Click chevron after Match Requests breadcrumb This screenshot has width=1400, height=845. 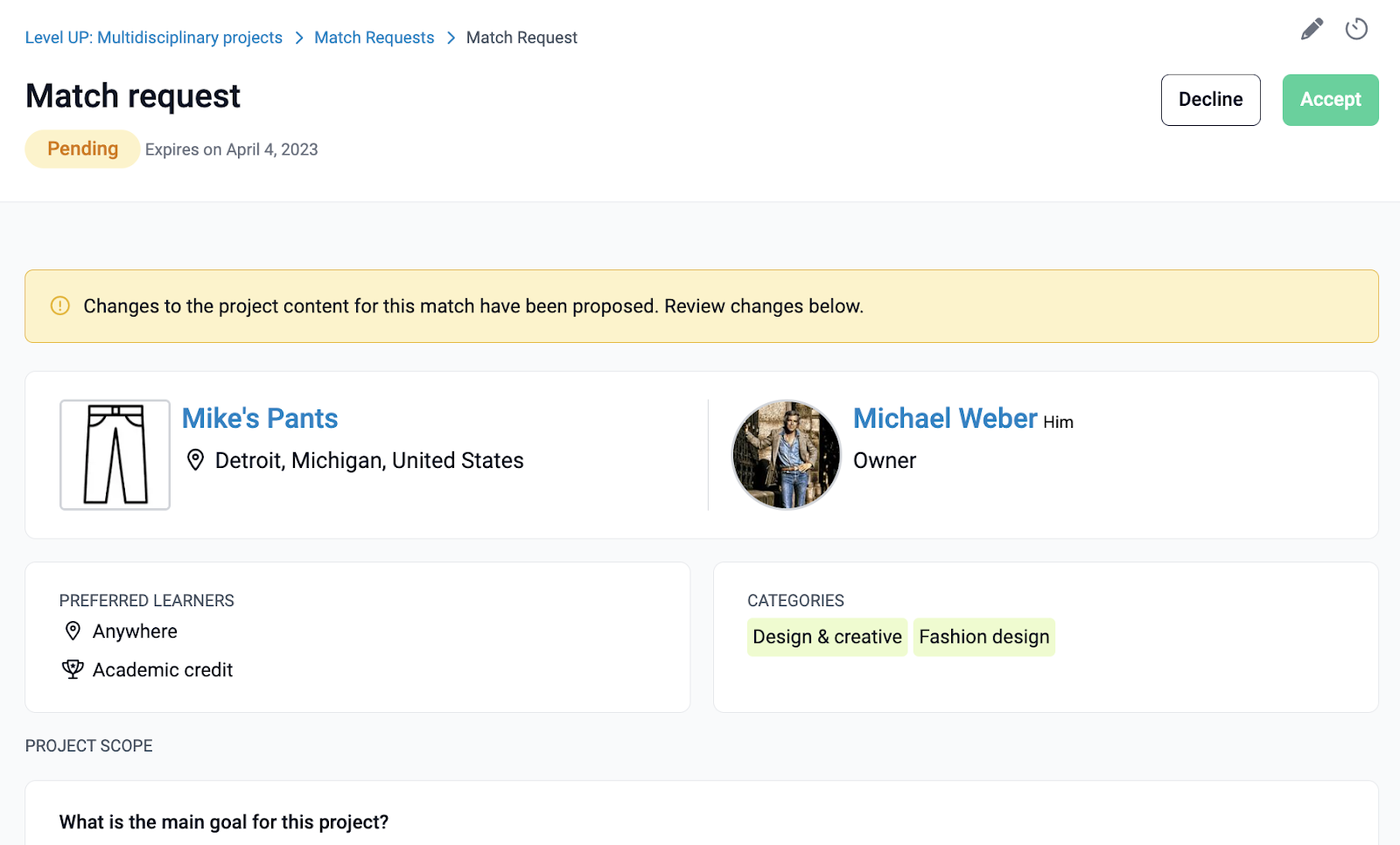pos(451,38)
